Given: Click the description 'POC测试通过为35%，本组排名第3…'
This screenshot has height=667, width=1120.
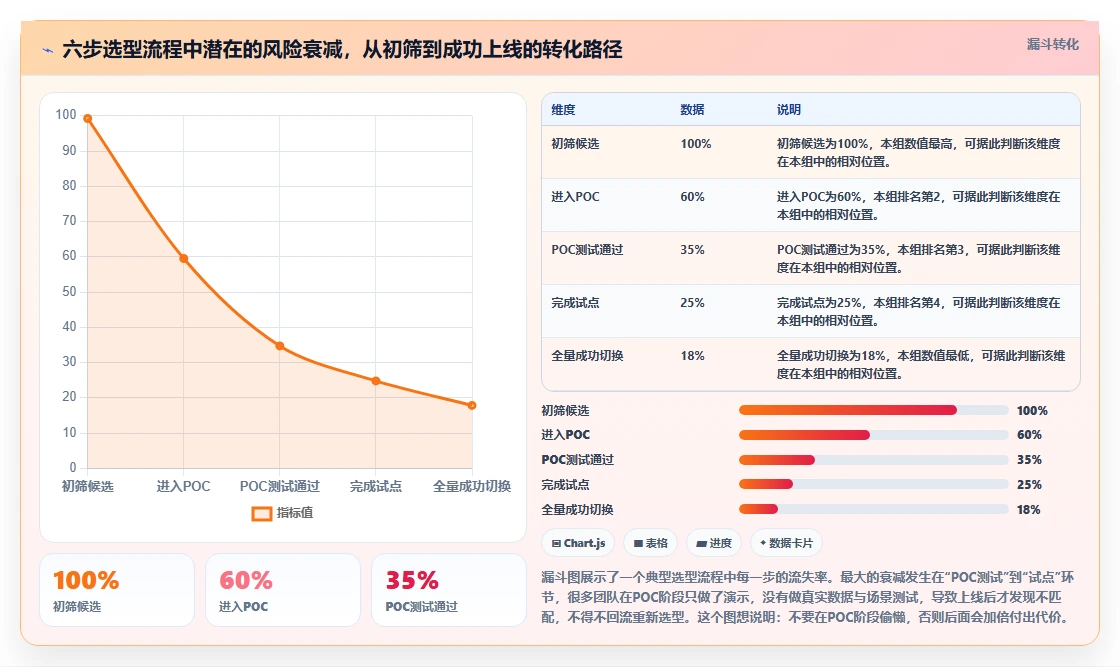Looking at the screenshot, I should 919,259.
